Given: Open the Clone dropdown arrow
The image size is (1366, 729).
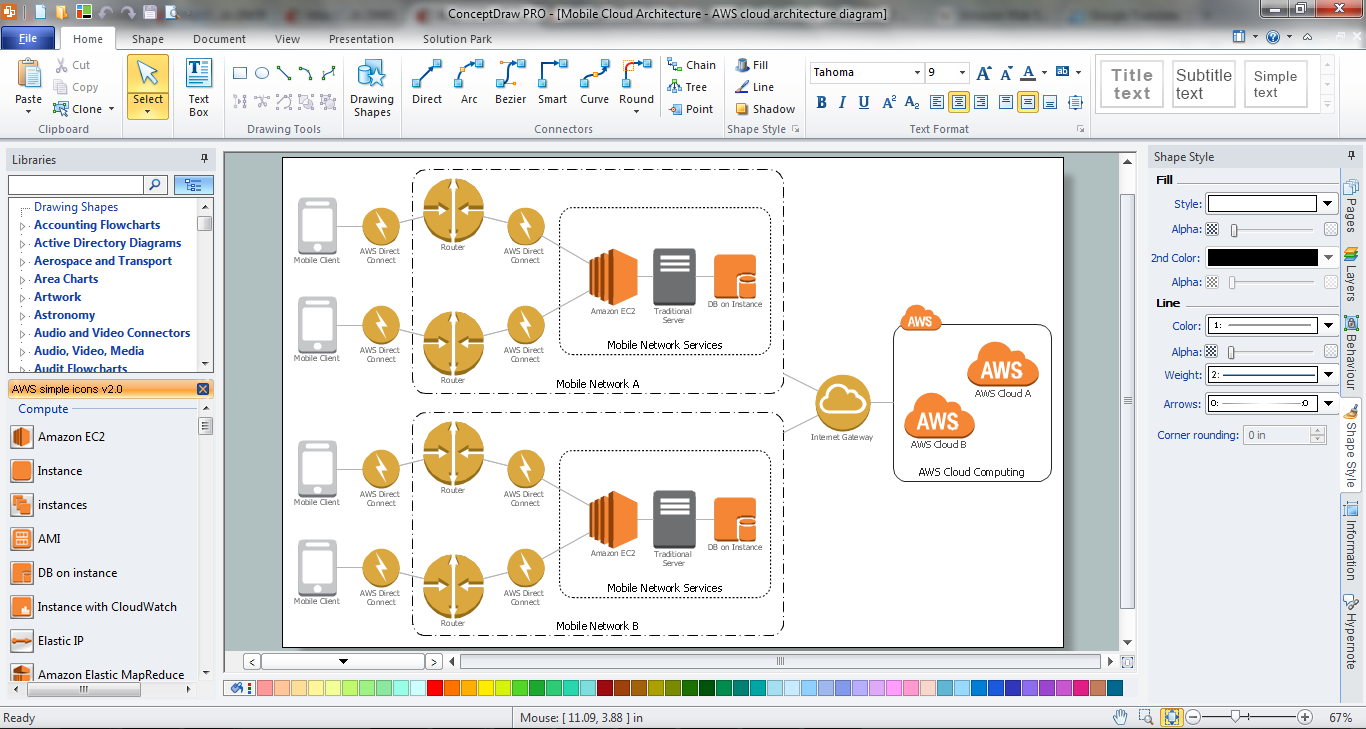Looking at the screenshot, I should pos(111,109).
